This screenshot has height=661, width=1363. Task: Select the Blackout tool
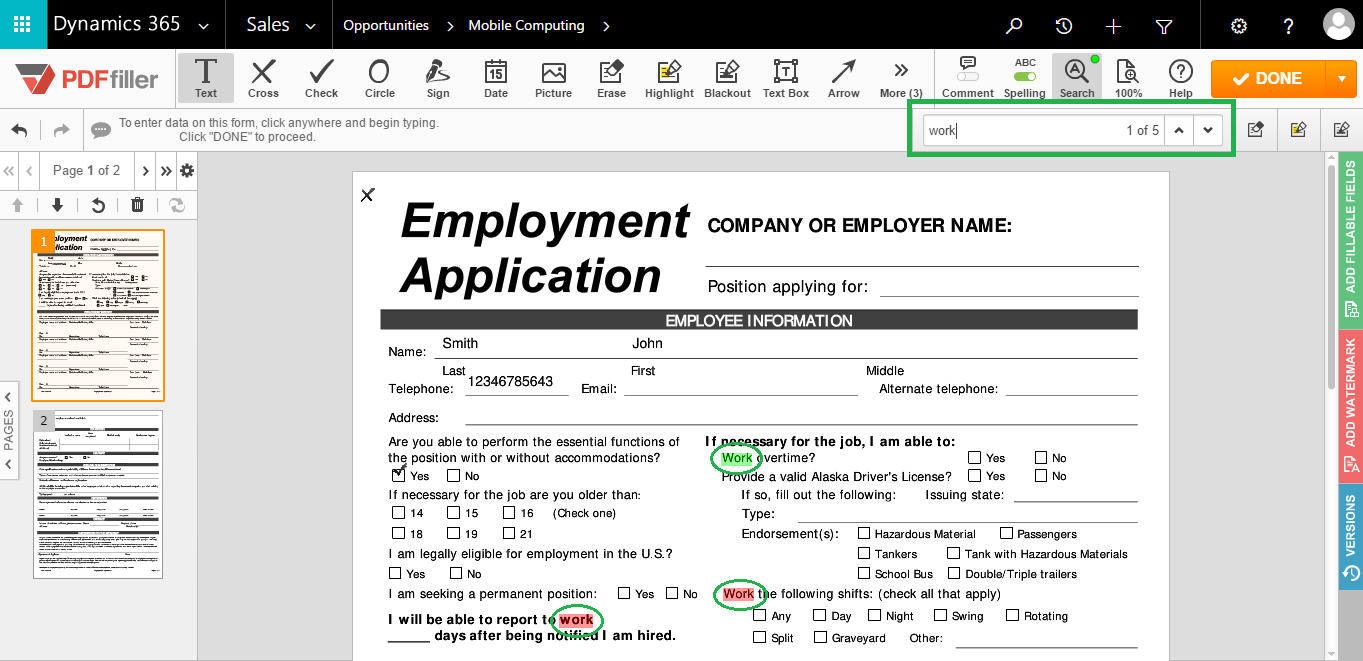[x=727, y=78]
